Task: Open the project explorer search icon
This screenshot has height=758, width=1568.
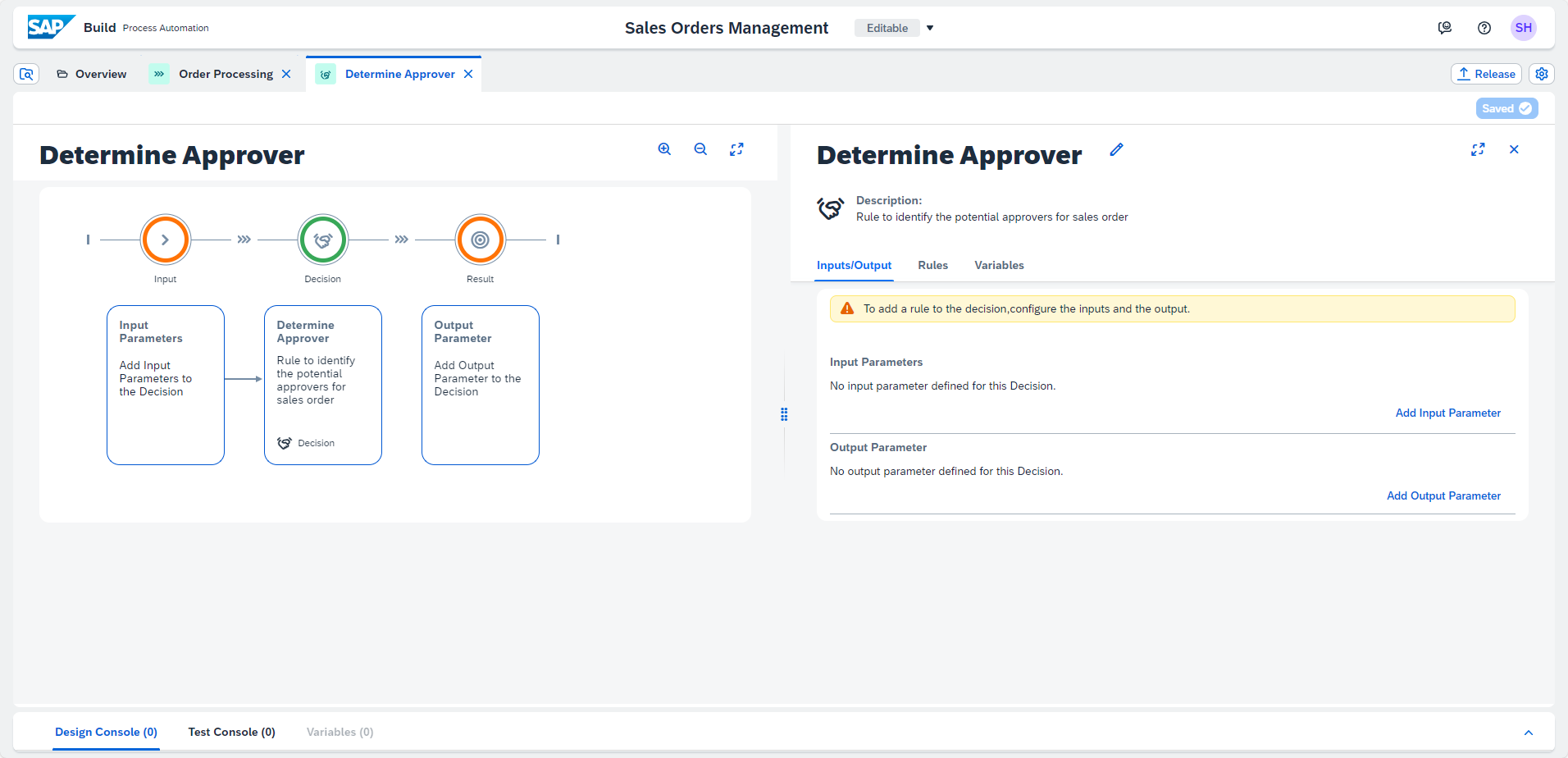Action: click(x=26, y=74)
